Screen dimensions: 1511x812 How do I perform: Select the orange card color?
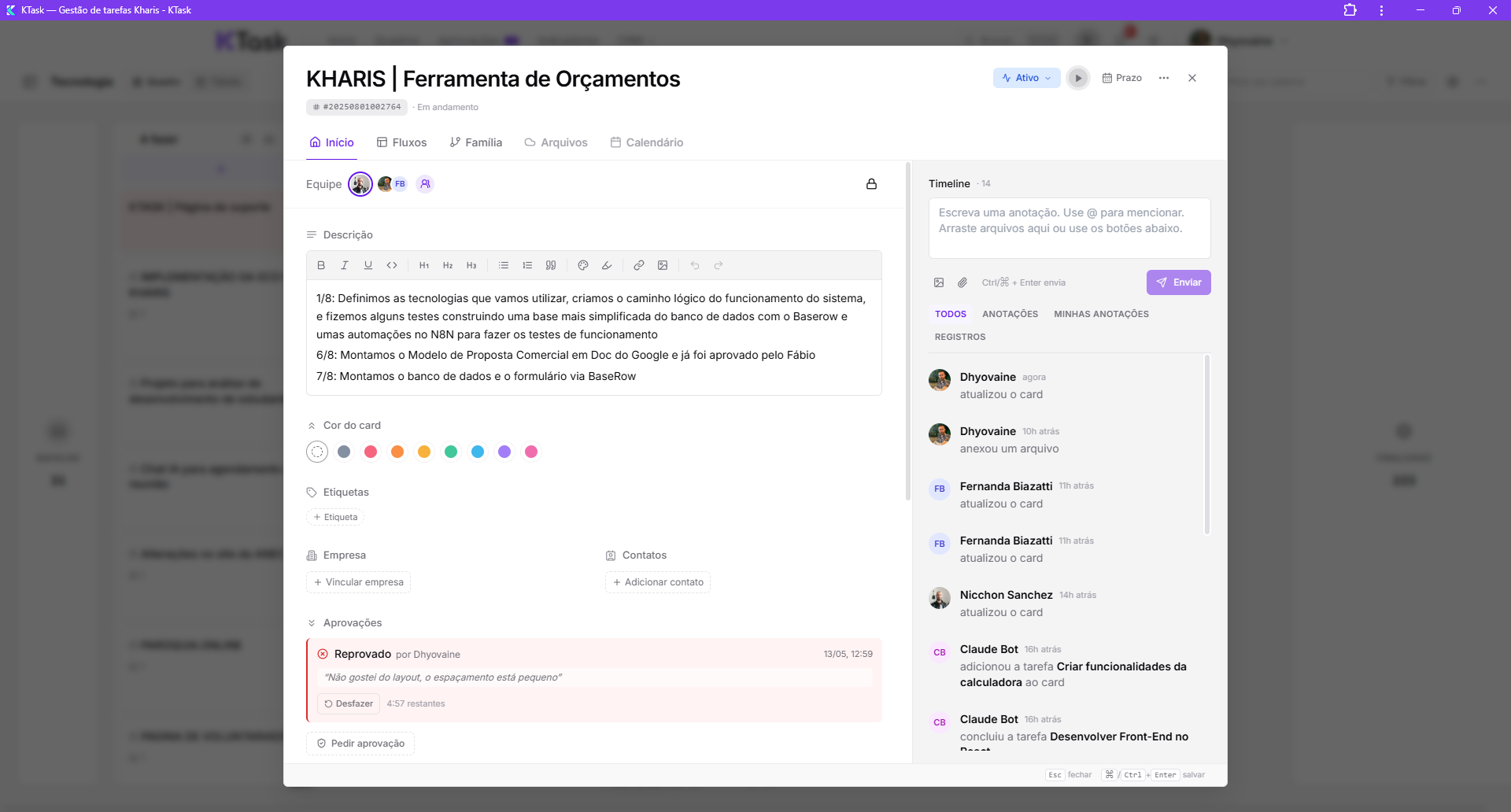(x=397, y=452)
